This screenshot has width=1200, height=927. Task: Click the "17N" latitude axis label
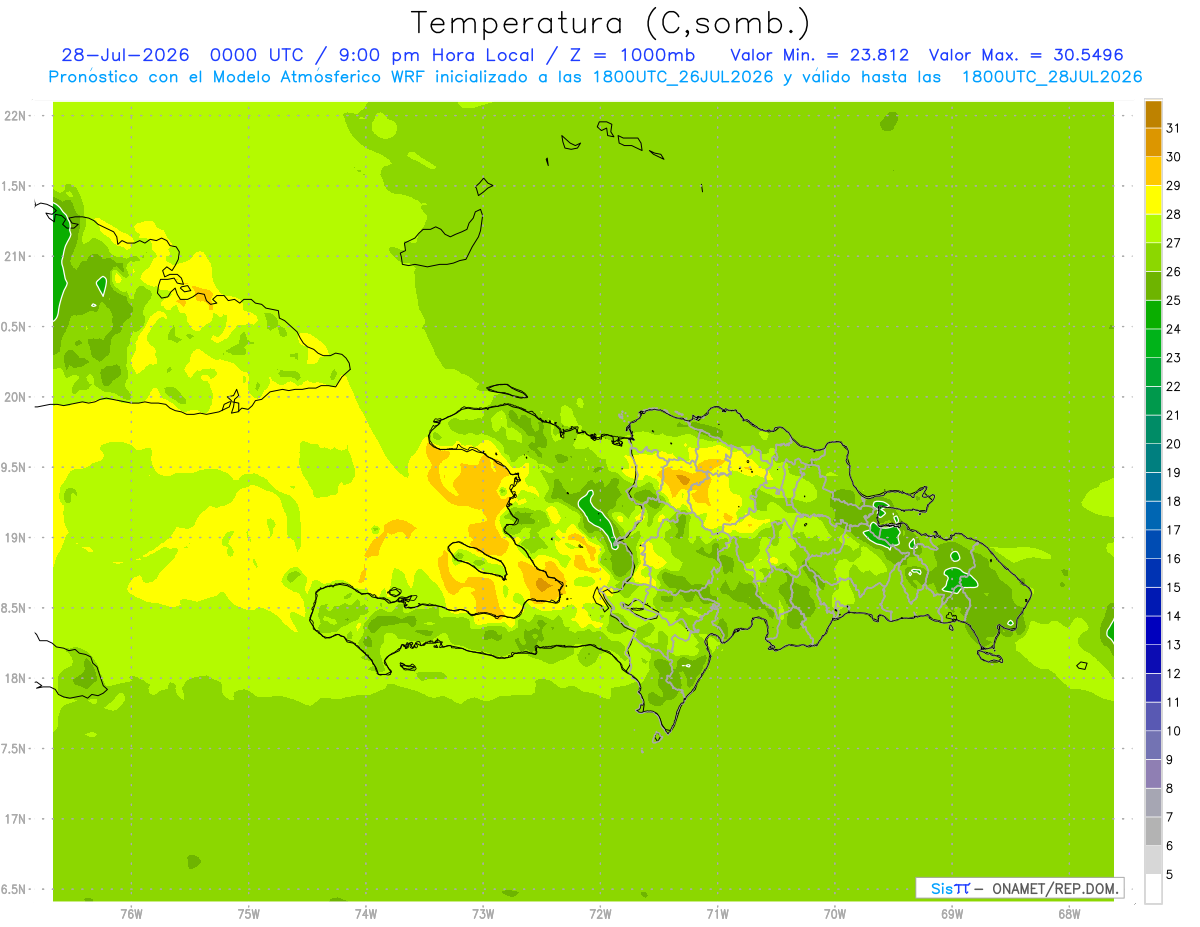click(x=17, y=820)
